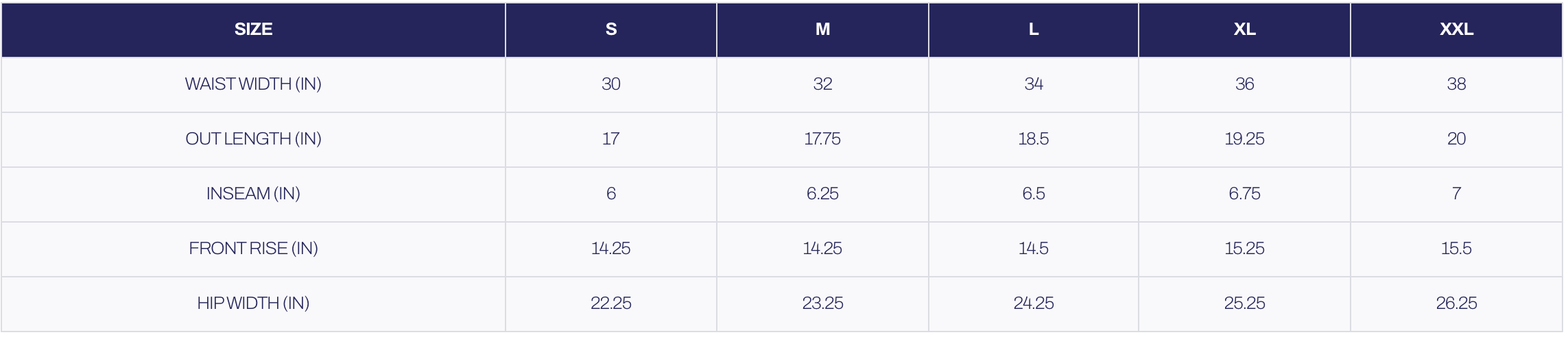Click hip width value 26.25 for XXL
Image resolution: width=1568 pixels, height=337 pixels.
coord(1456,303)
